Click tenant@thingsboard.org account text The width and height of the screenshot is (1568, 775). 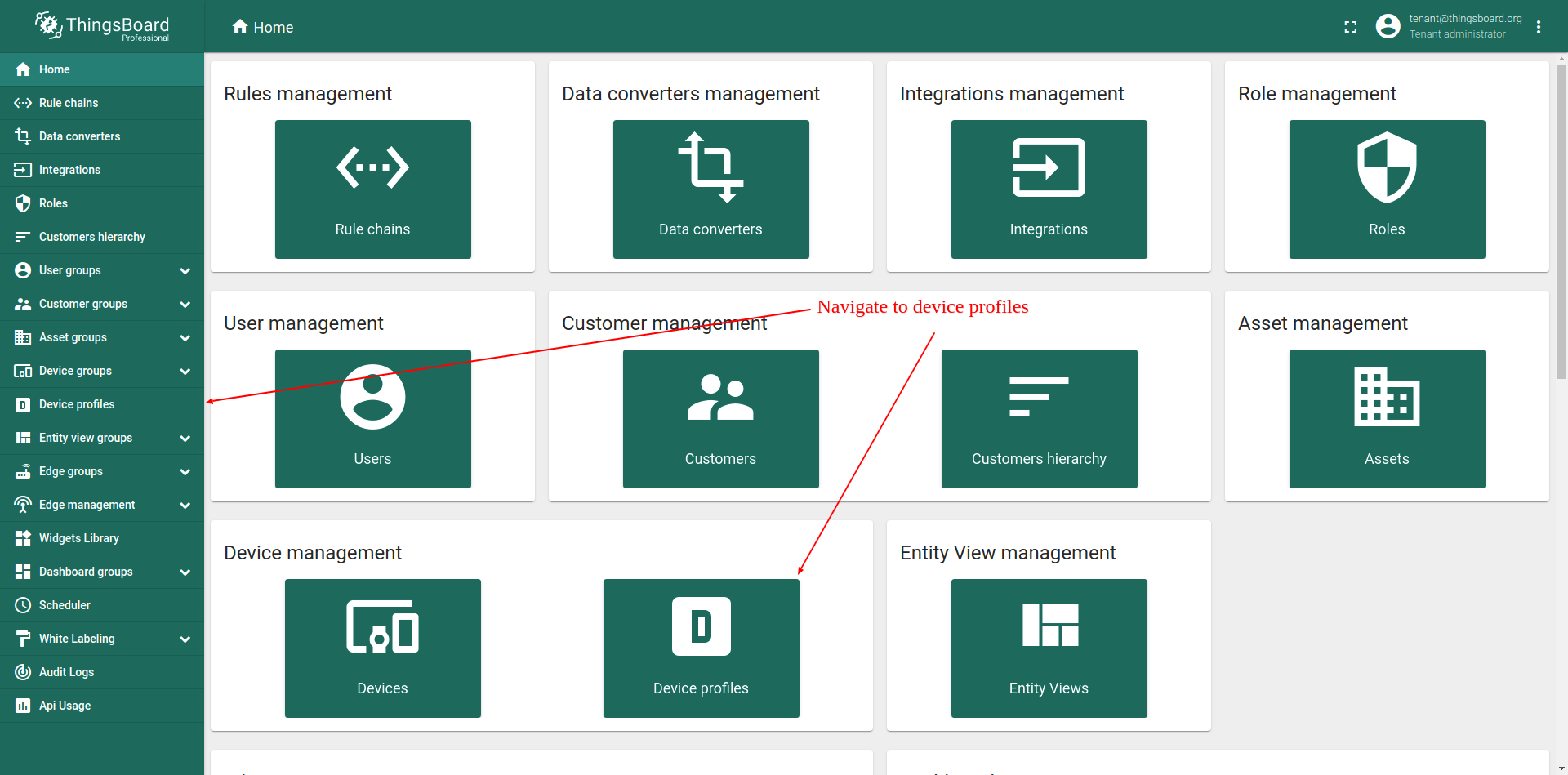click(x=1465, y=19)
